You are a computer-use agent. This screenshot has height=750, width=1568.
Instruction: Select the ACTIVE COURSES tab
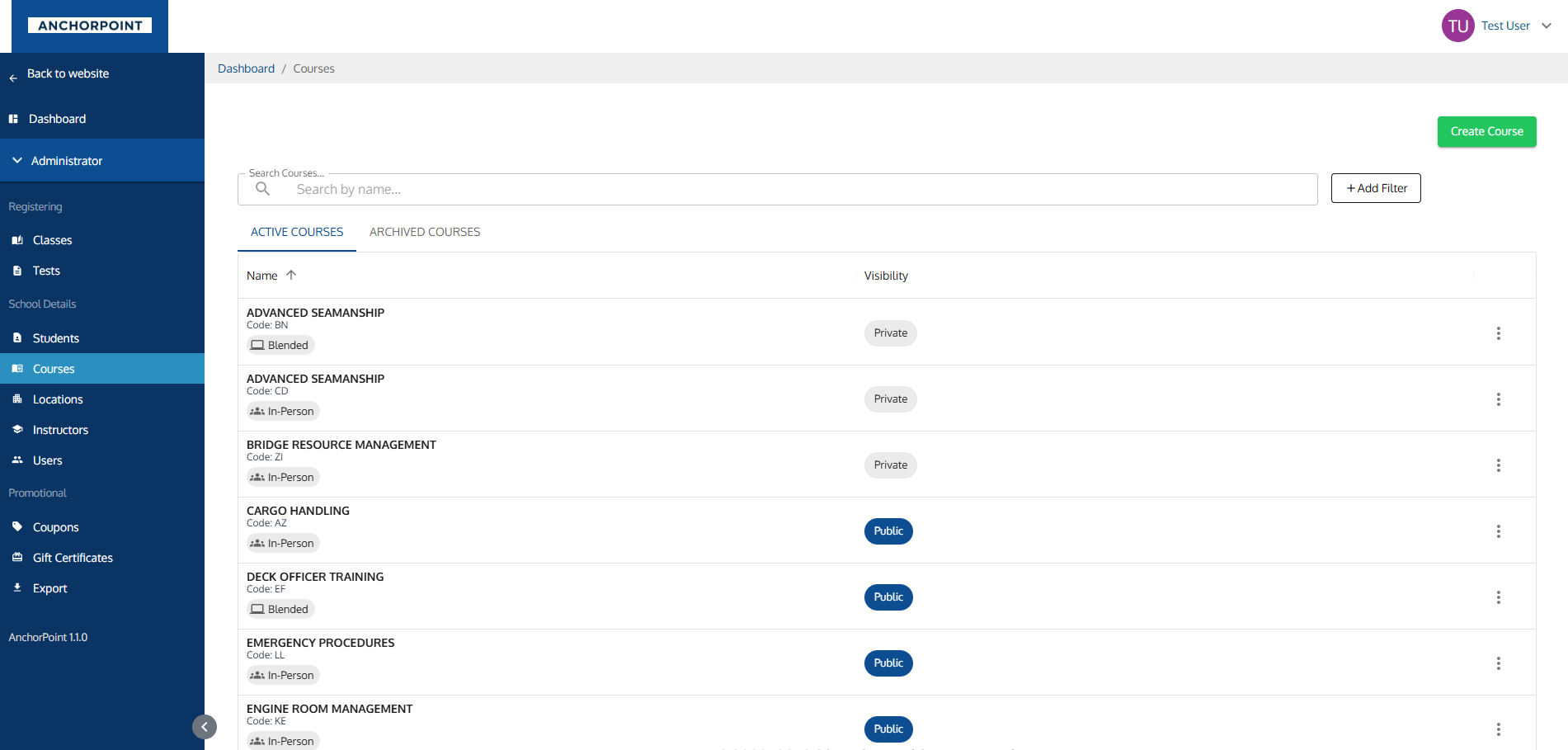pos(297,232)
